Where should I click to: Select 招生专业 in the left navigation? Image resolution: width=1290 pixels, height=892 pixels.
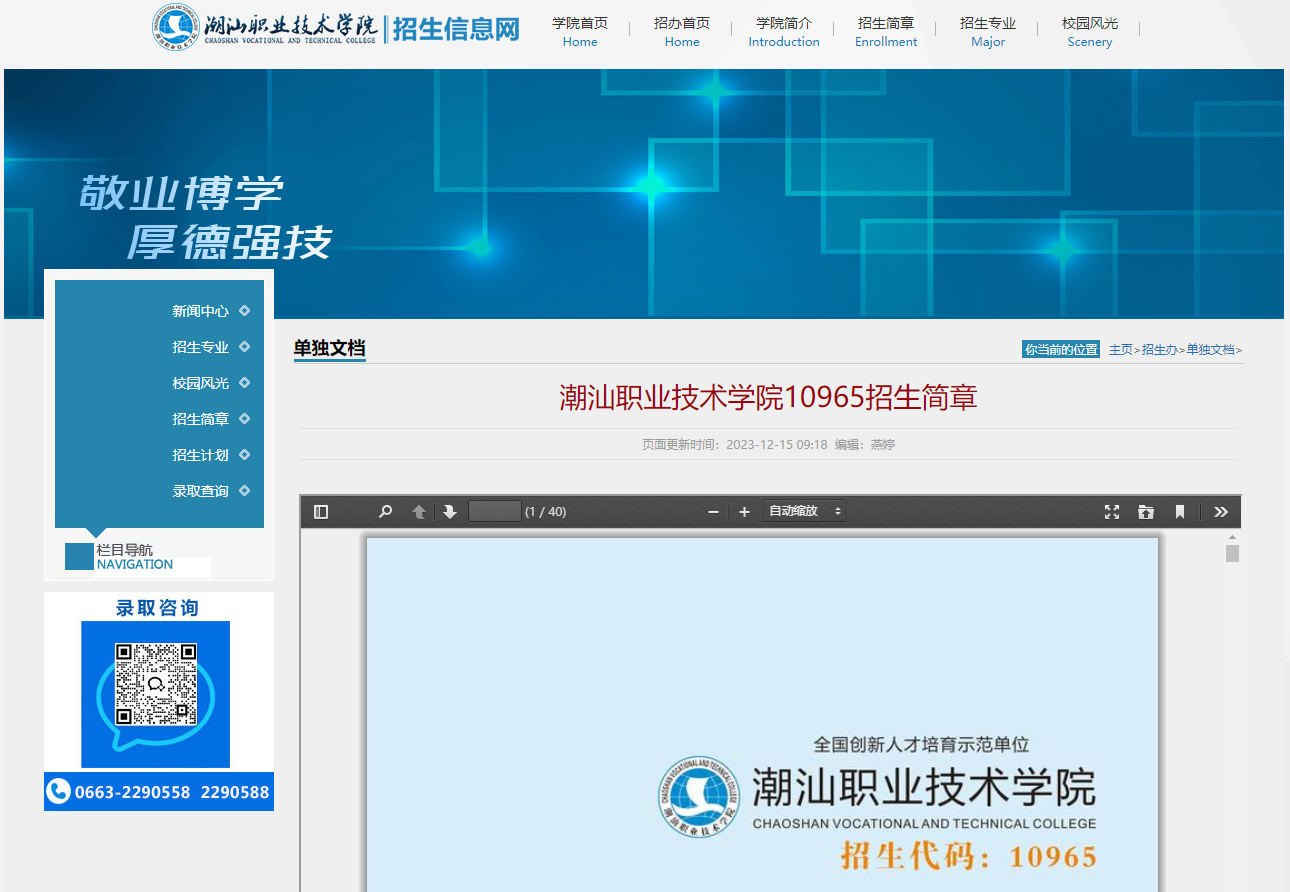coord(200,347)
